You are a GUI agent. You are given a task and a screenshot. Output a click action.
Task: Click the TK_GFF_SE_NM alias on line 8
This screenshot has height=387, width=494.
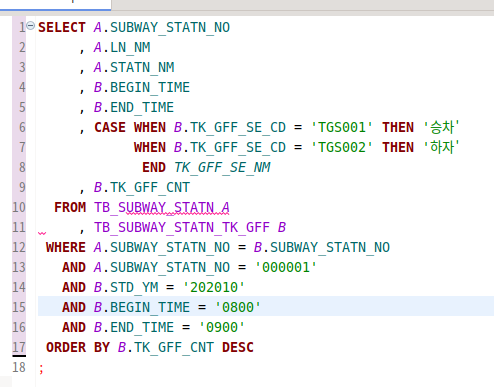coord(222,168)
